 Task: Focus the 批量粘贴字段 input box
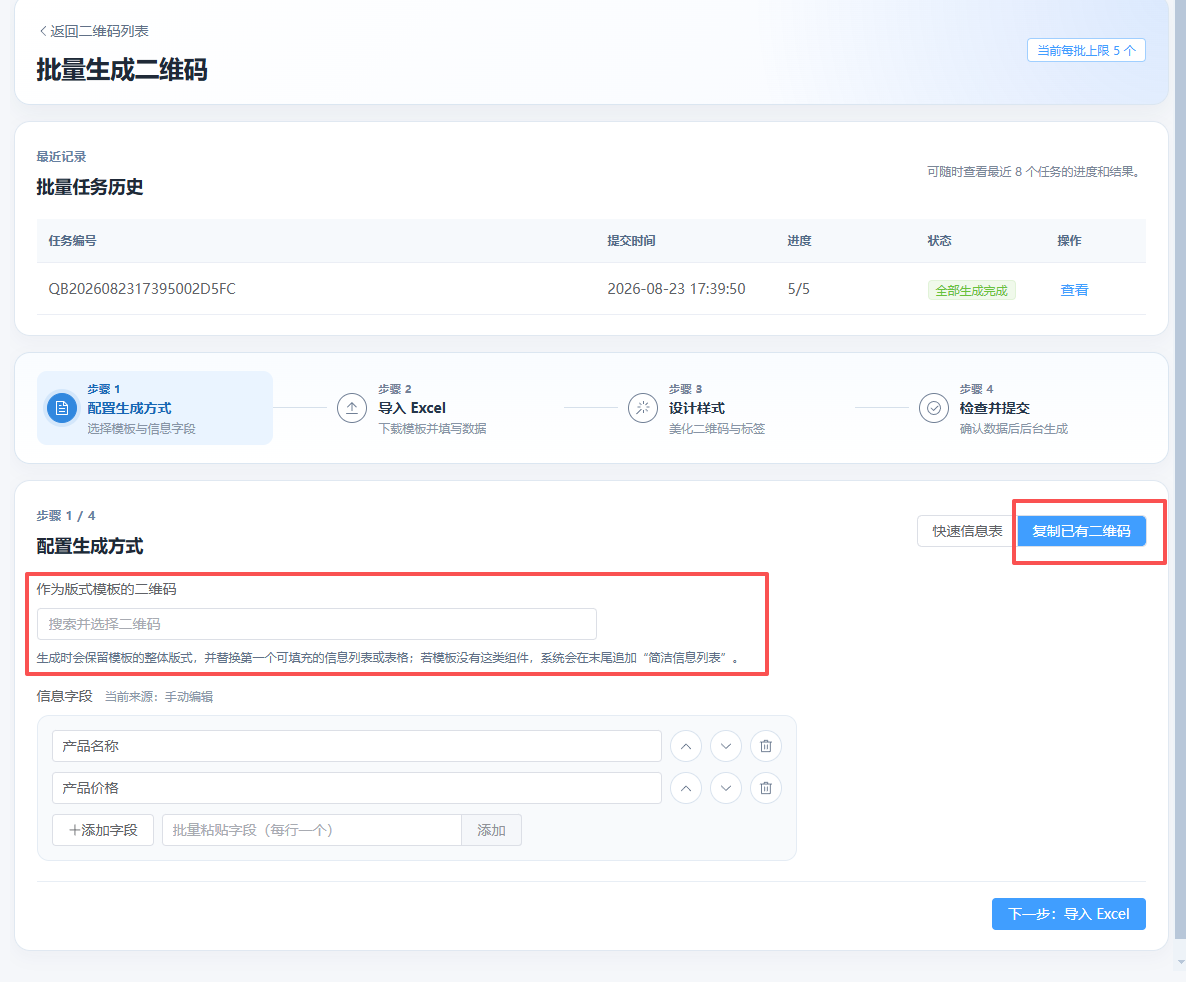pos(312,830)
